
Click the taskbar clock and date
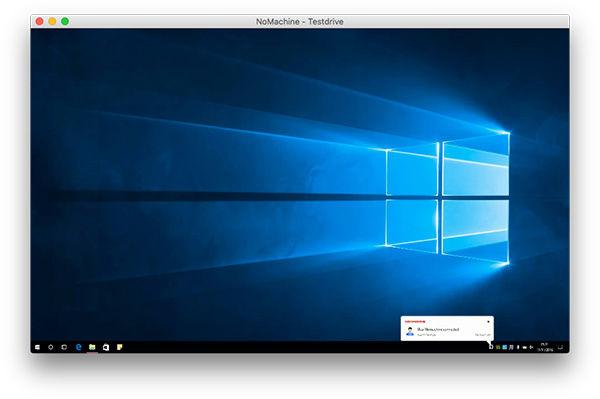[x=545, y=347]
